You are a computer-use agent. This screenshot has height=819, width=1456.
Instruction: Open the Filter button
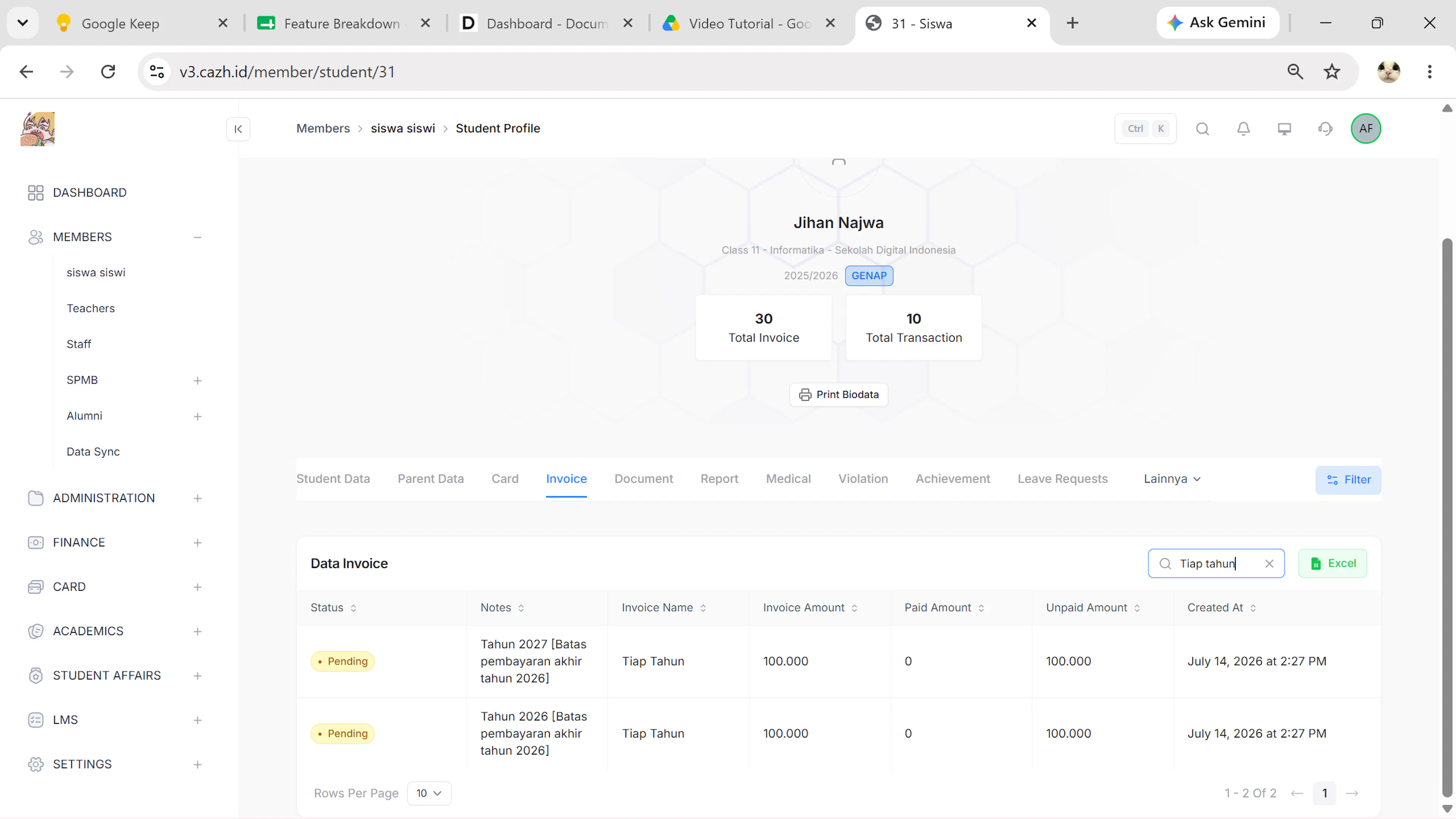coord(1348,480)
